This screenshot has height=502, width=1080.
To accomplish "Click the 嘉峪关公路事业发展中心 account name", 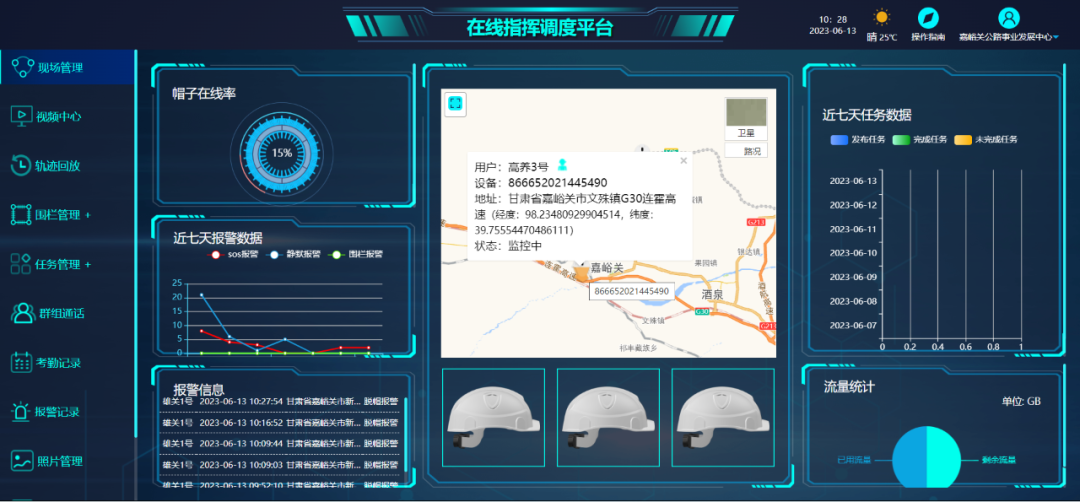I will [1005, 37].
